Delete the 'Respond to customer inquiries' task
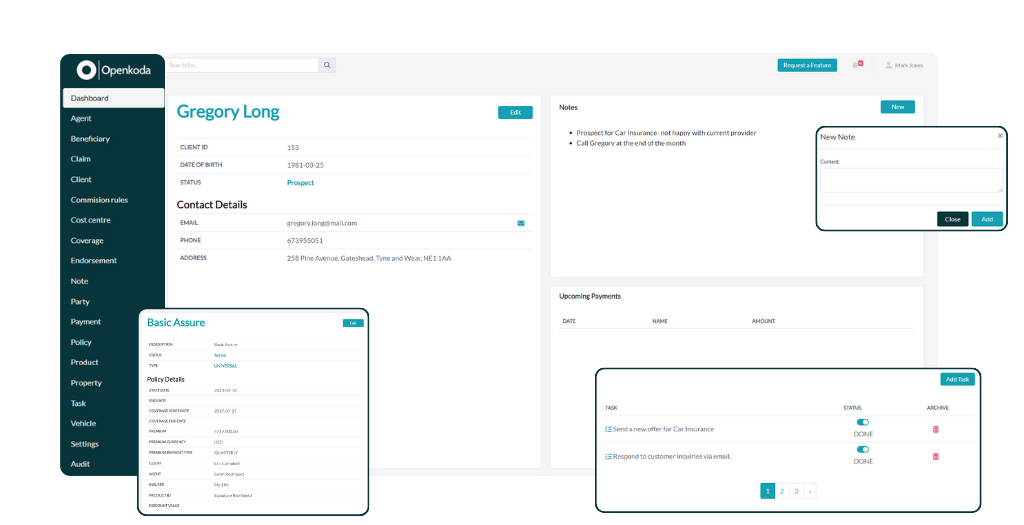1024x525 pixels. pyautogui.click(x=936, y=456)
